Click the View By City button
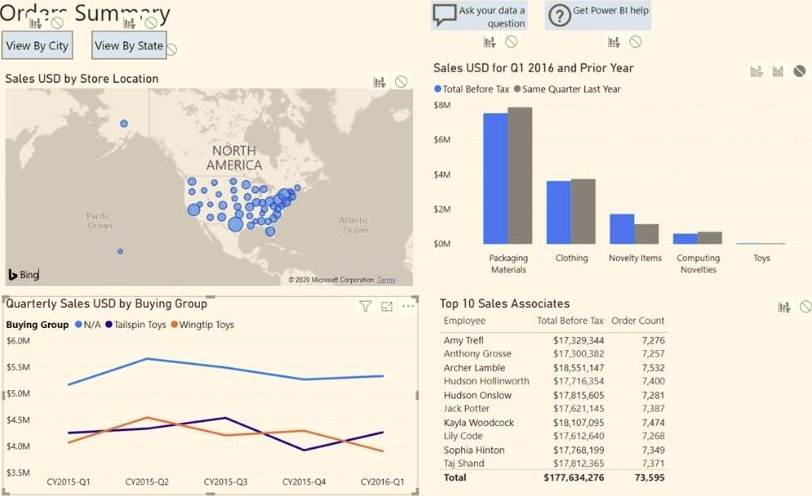Viewport: 812px width, 496px height. 37,45
